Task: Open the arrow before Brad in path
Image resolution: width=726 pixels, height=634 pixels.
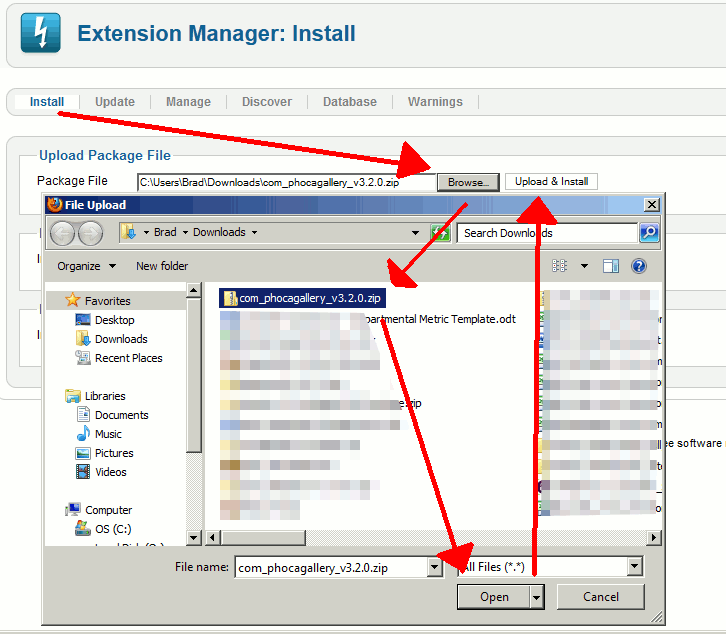Action: (146, 232)
